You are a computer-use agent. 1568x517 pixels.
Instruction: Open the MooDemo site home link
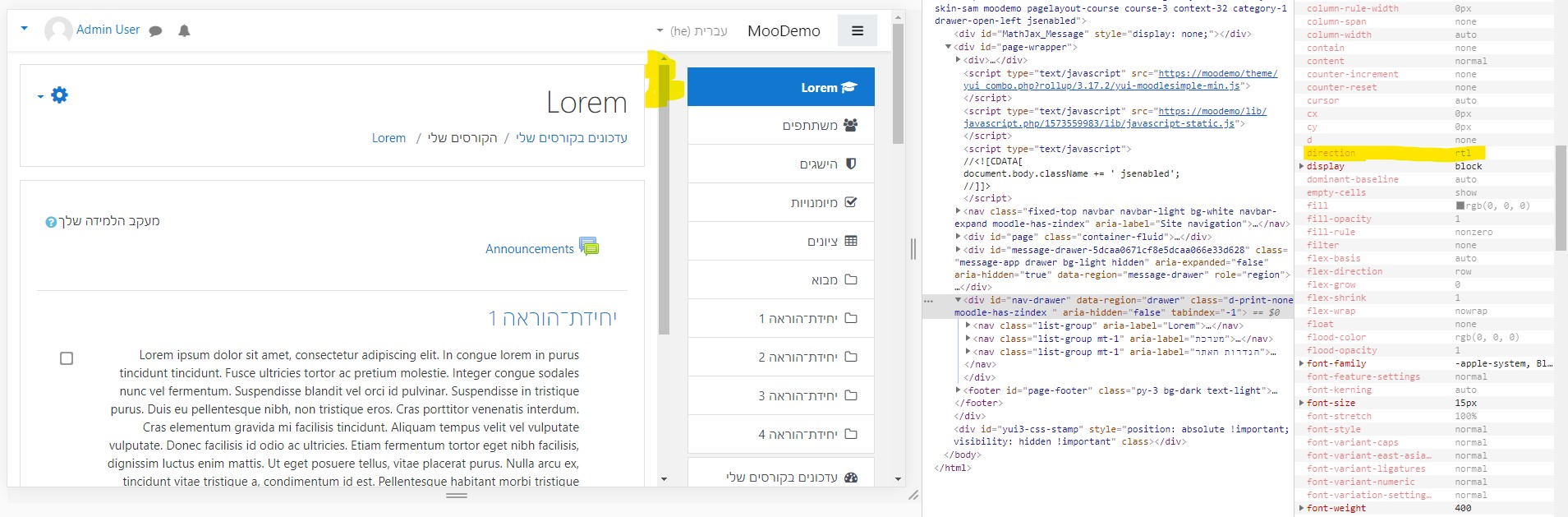pyautogui.click(x=784, y=31)
